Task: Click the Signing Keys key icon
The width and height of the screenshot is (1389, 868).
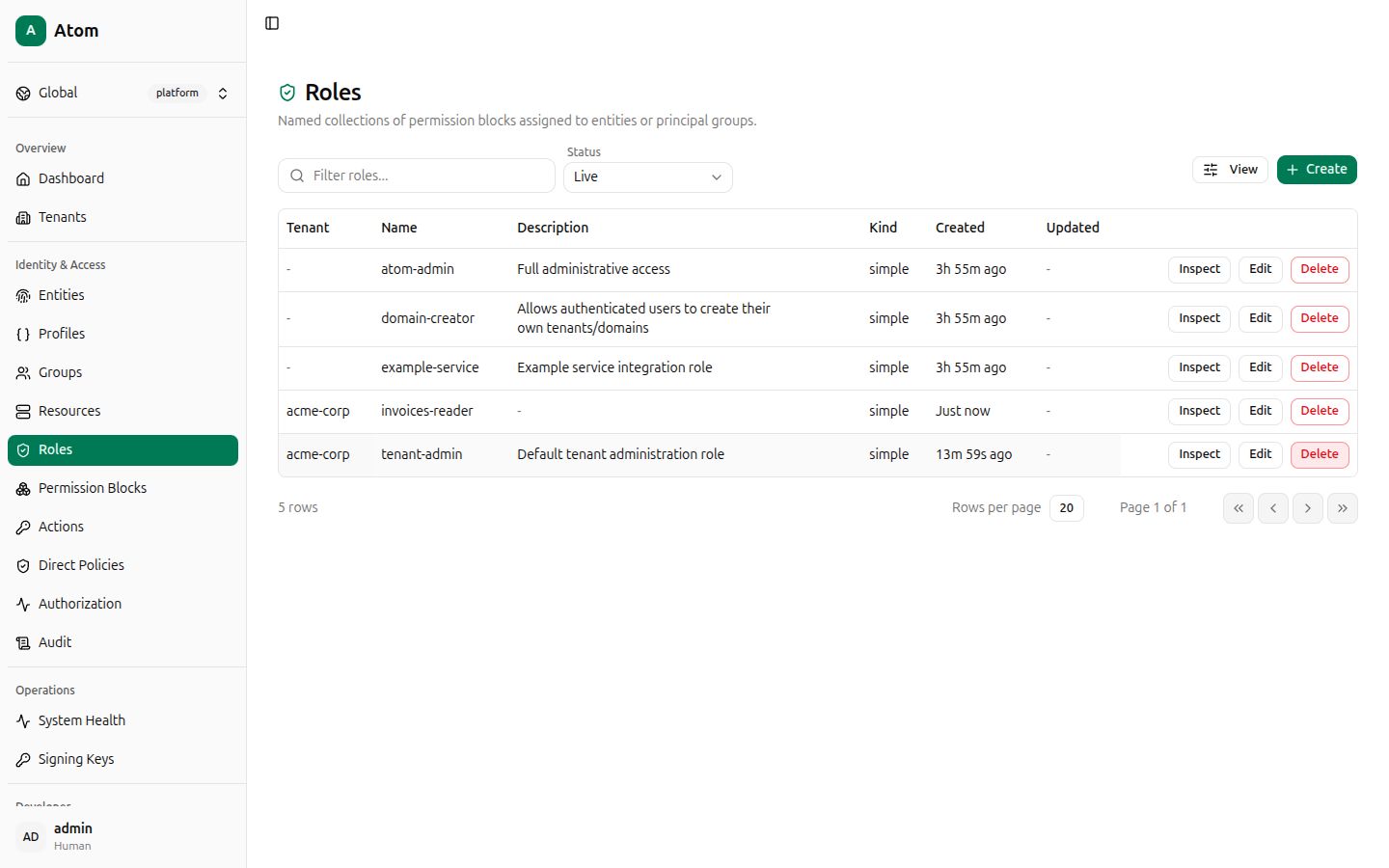Action: pyautogui.click(x=23, y=760)
